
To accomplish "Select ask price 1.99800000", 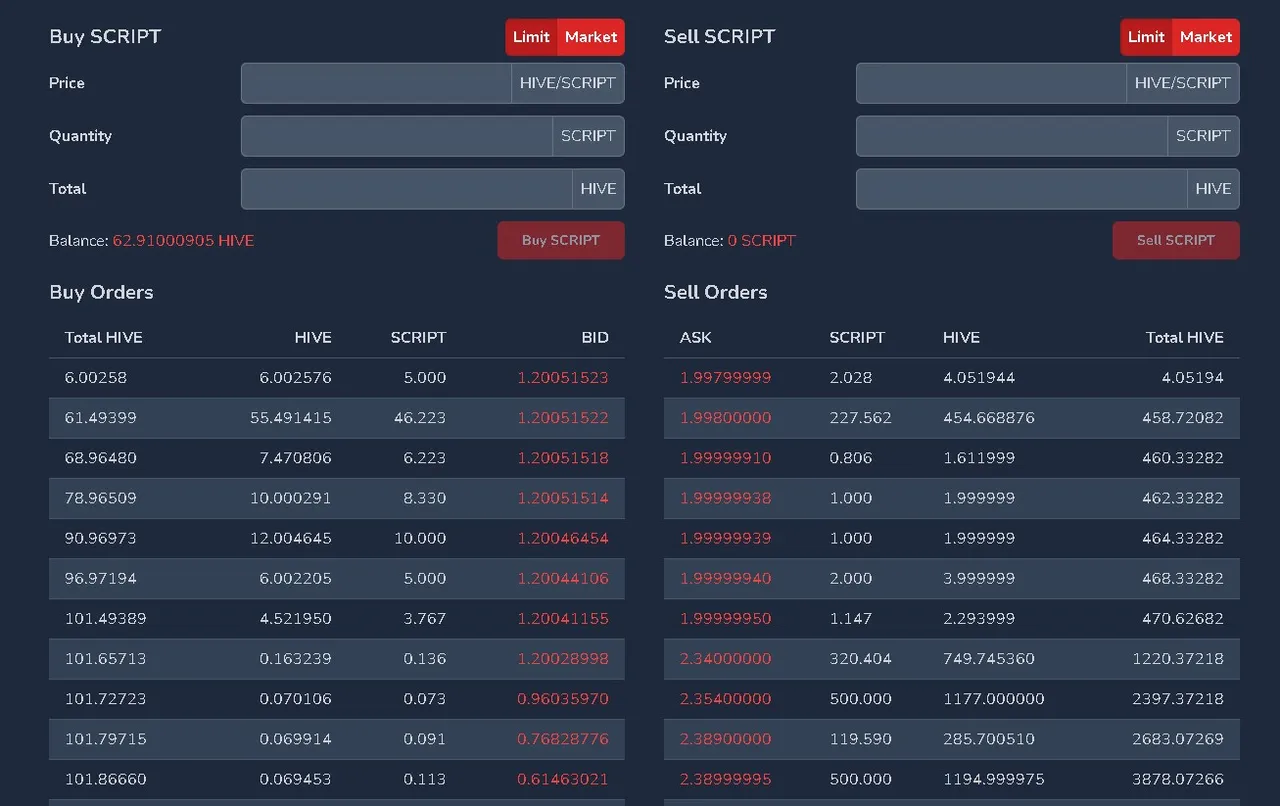I will tap(726, 418).
